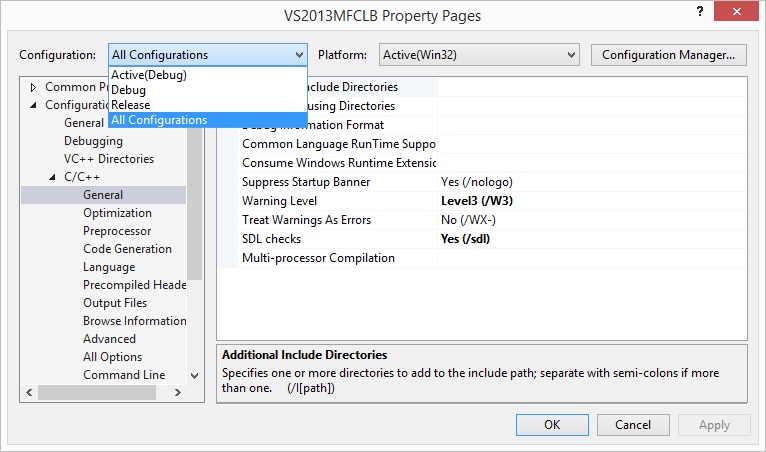
Task: Confirm with the OK button
Action: pos(552,425)
